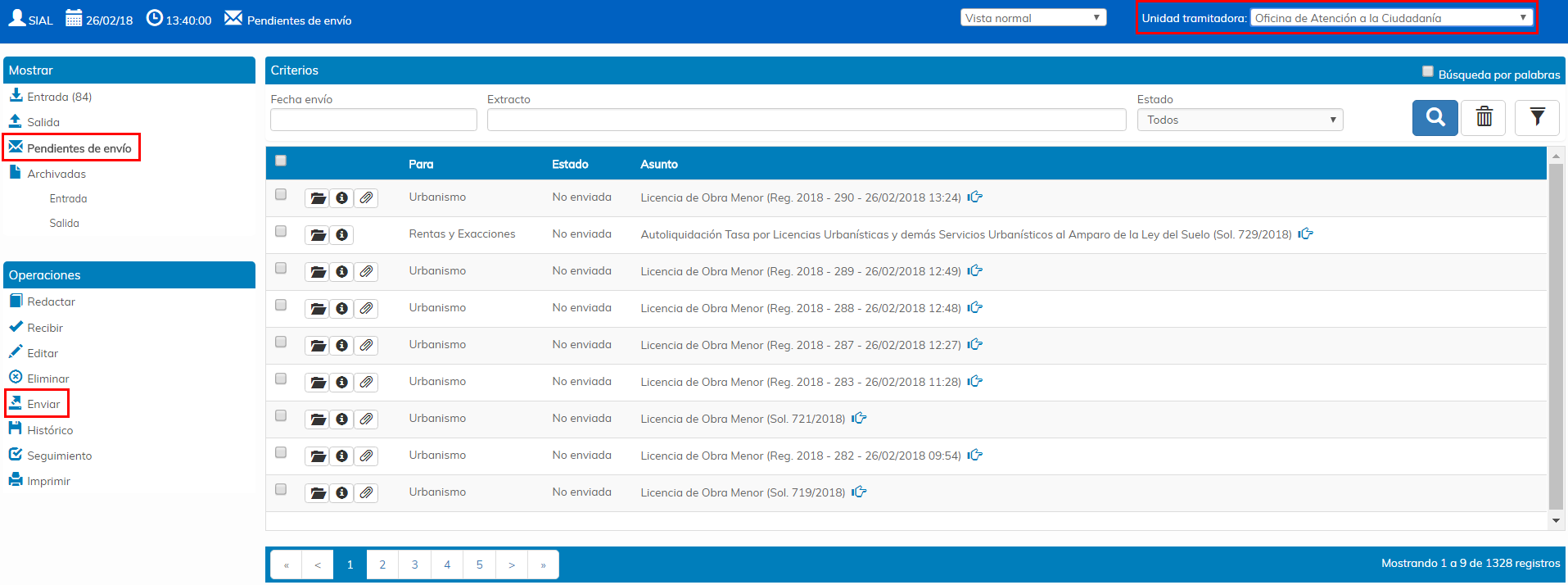Click the blue magnifier search button
The width and height of the screenshot is (1568, 585).
point(1435,118)
